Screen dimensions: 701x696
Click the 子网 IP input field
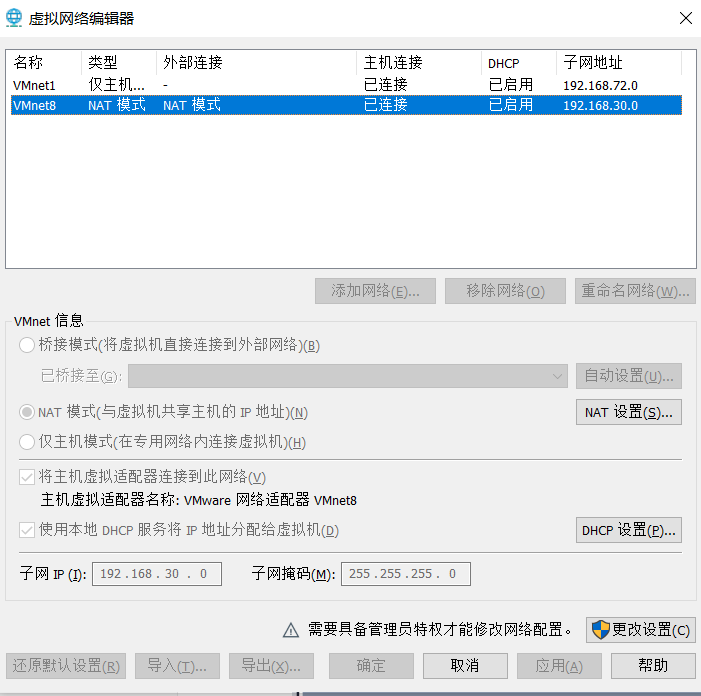coord(157,574)
